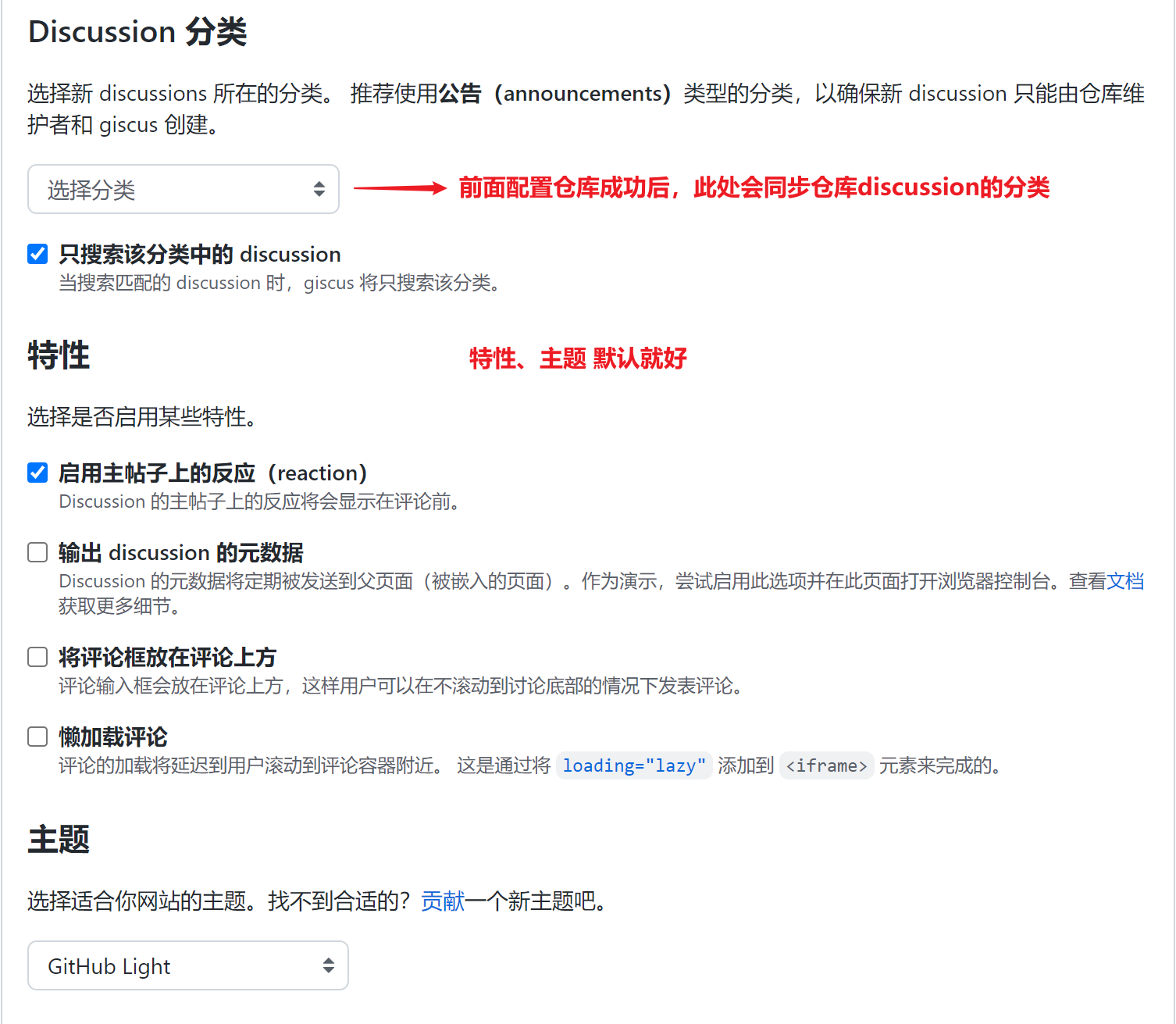Click the Discussion 分类 section heading
The height and width of the screenshot is (1024, 1176).
137,32
